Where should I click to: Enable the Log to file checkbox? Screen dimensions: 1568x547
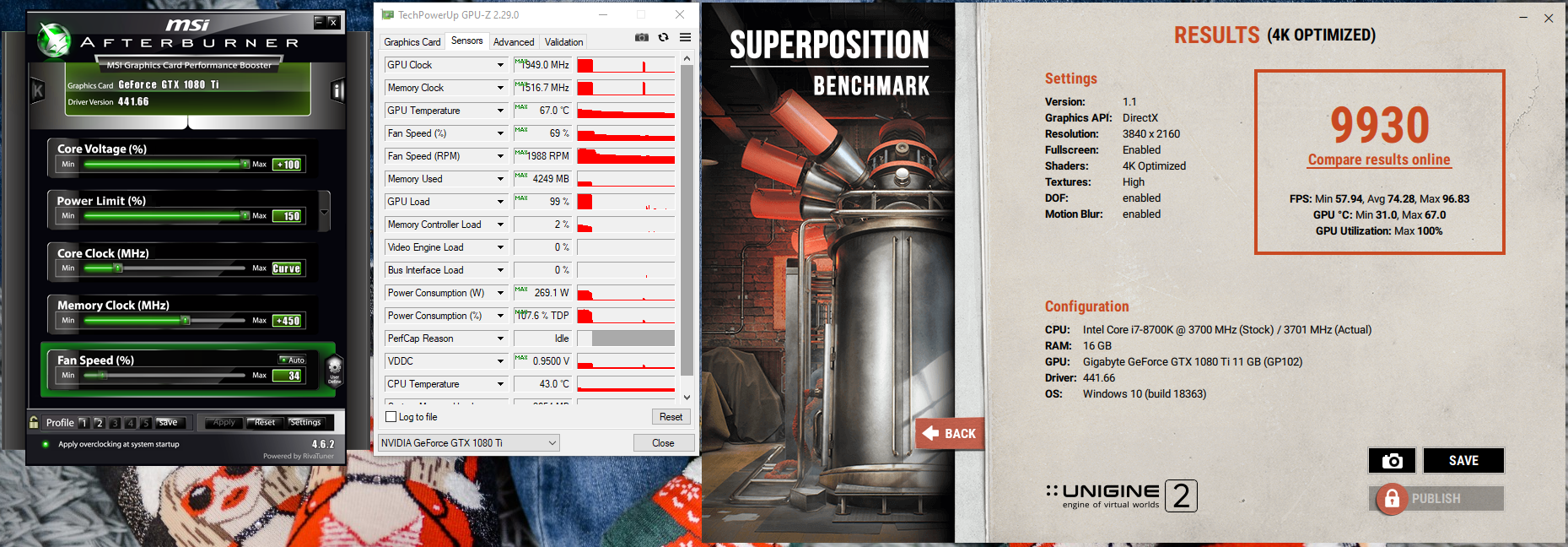point(391,417)
